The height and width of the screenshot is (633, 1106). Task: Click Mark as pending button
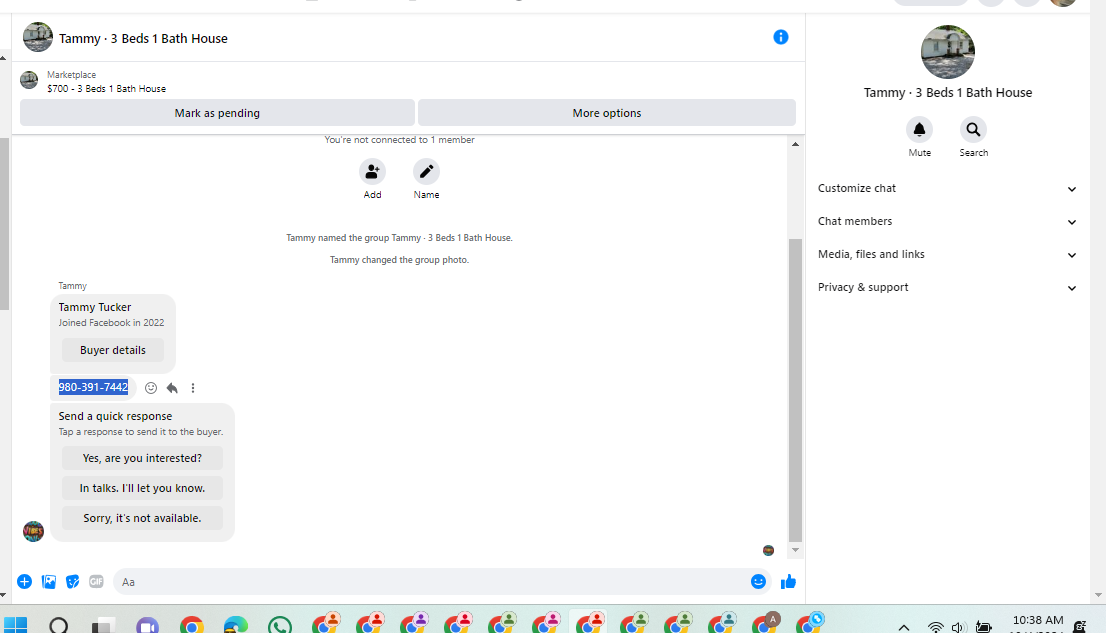(x=217, y=113)
